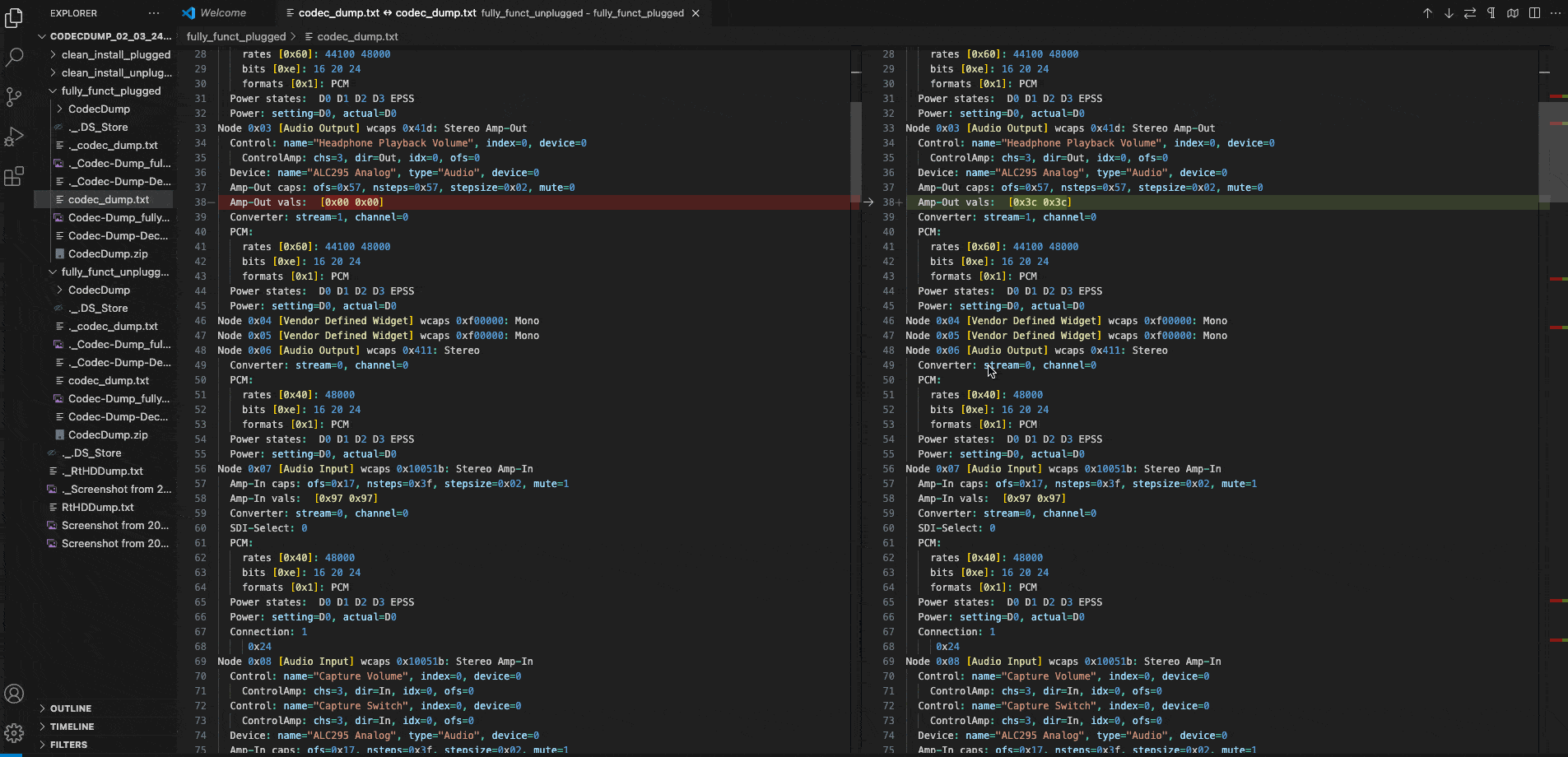Open editor More Actions ellipsis menu
The width and height of the screenshot is (1568, 757).
tap(1556, 13)
